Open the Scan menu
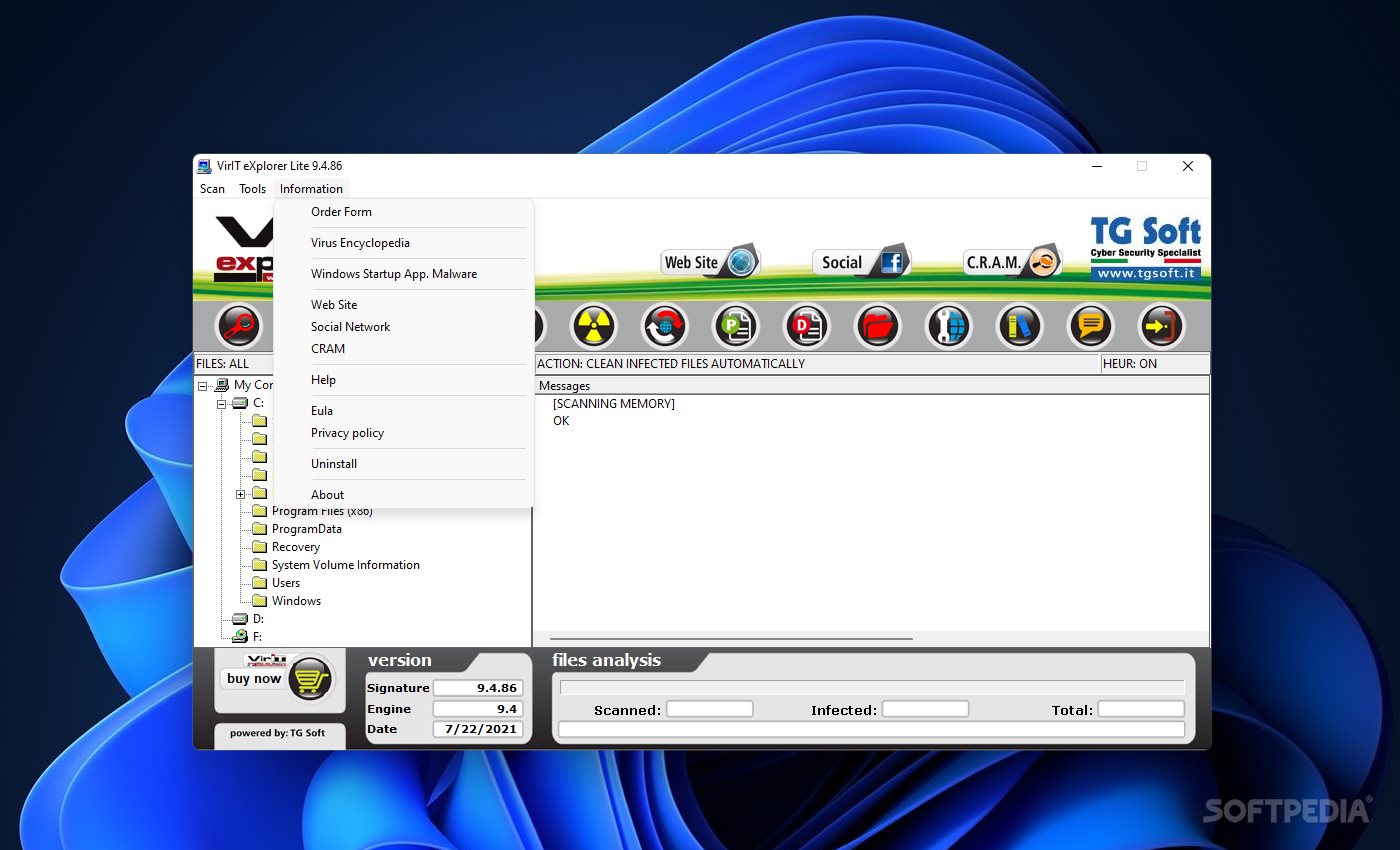 point(213,189)
